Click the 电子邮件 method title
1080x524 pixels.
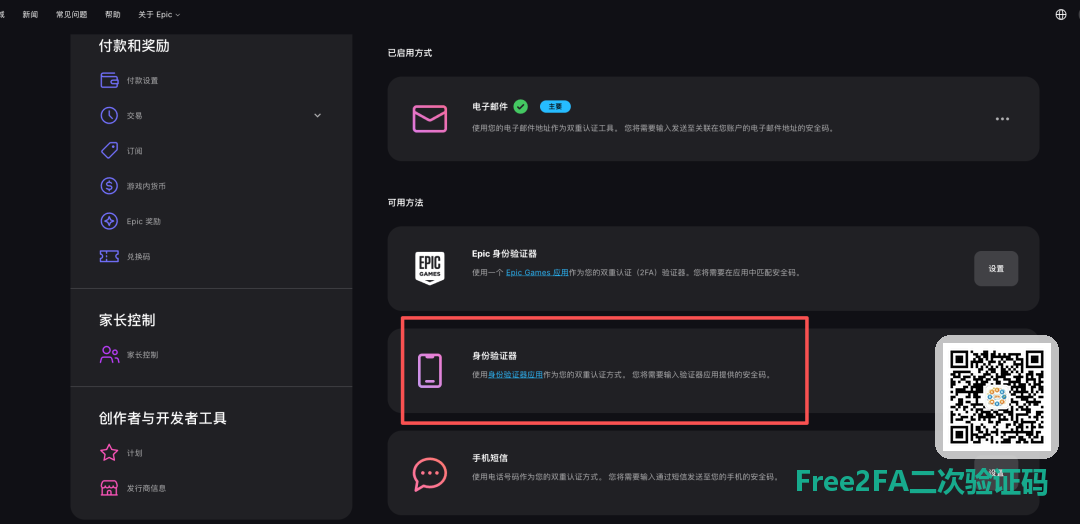pyautogui.click(x=490, y=107)
